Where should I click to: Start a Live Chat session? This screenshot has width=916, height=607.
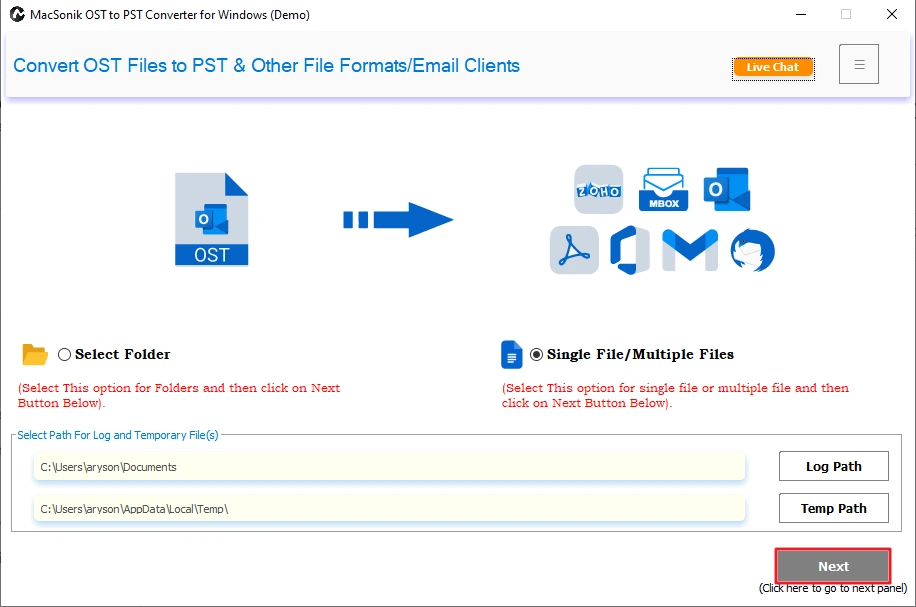tap(773, 67)
